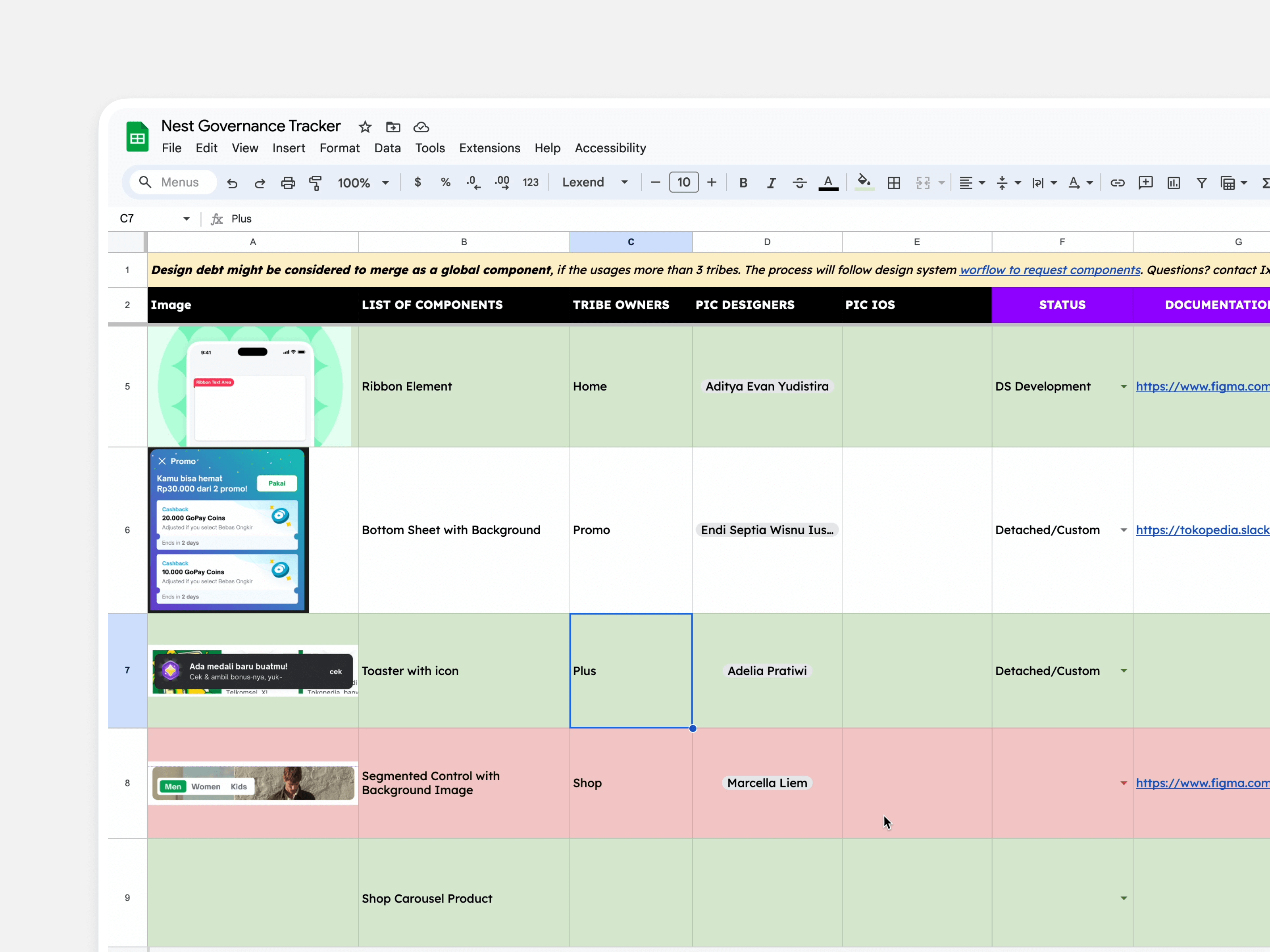Viewport: 1270px width, 952px height.
Task: Expand the DS Development status dropdown
Action: 1123,386
